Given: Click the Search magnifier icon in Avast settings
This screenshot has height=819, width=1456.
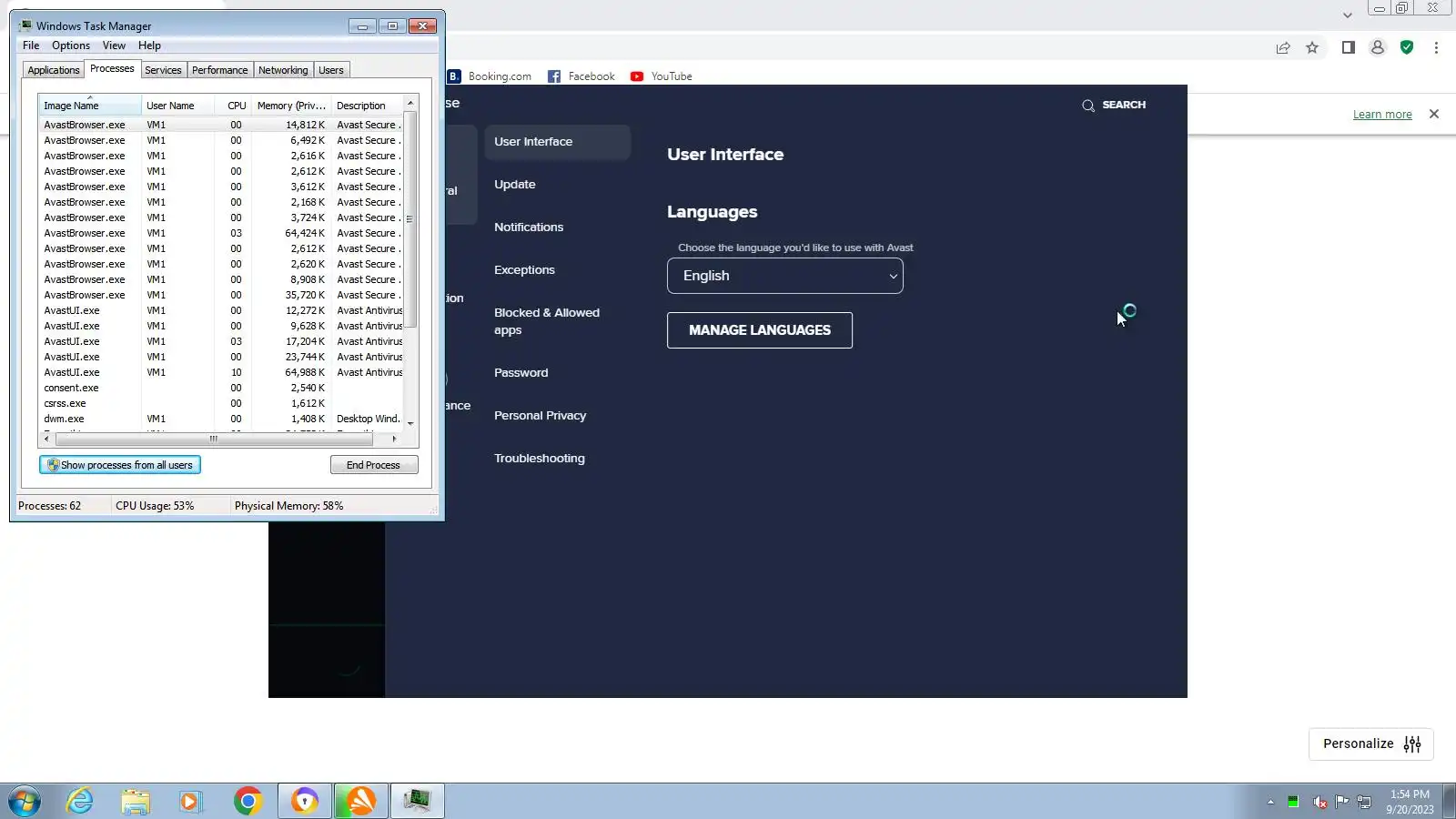Looking at the screenshot, I should pos(1087,106).
